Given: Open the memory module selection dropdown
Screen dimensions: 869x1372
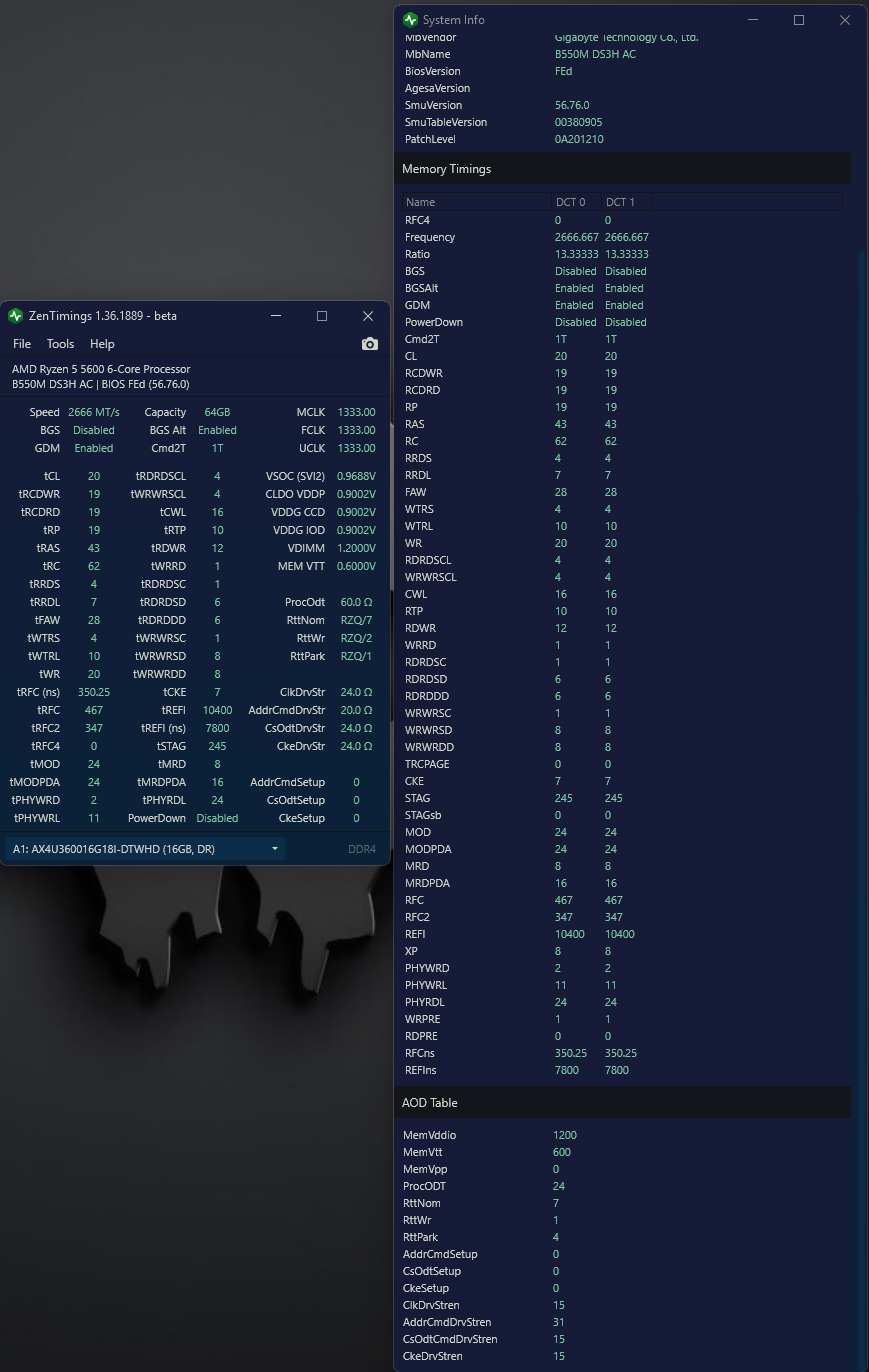Looking at the screenshot, I should pos(144,849).
